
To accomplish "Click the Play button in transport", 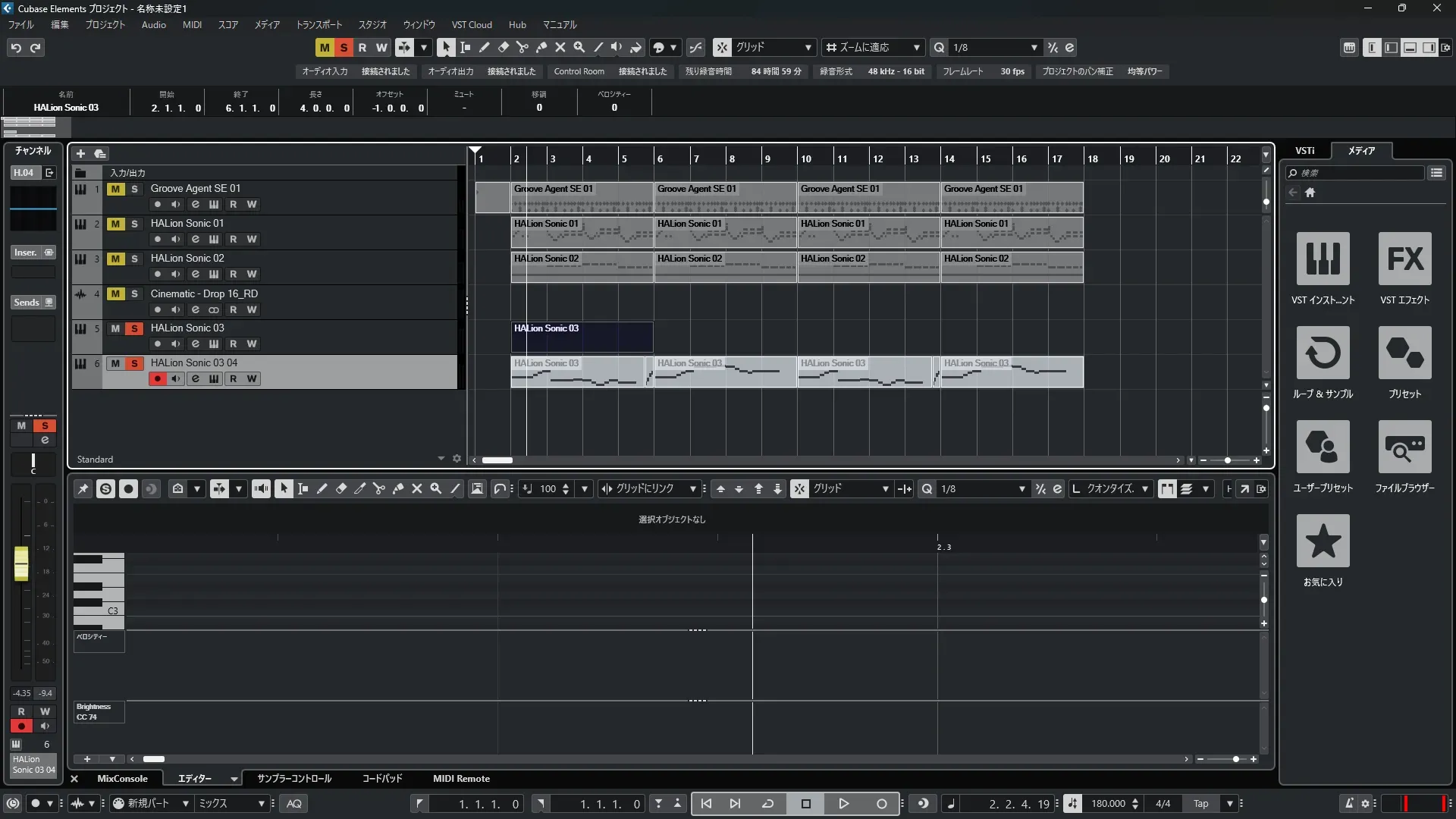I will pos(843,804).
